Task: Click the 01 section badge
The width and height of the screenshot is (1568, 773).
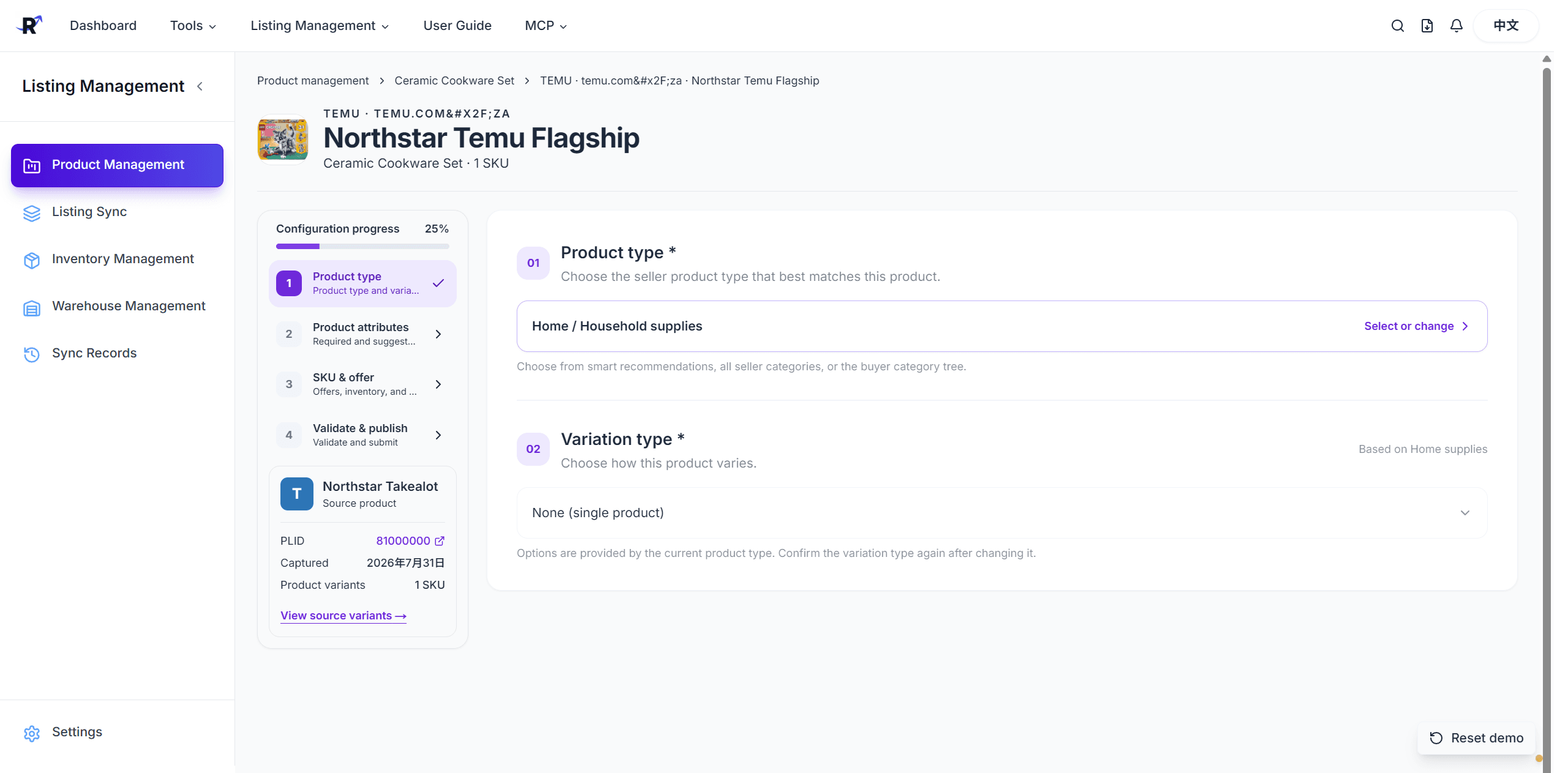Action: point(533,263)
